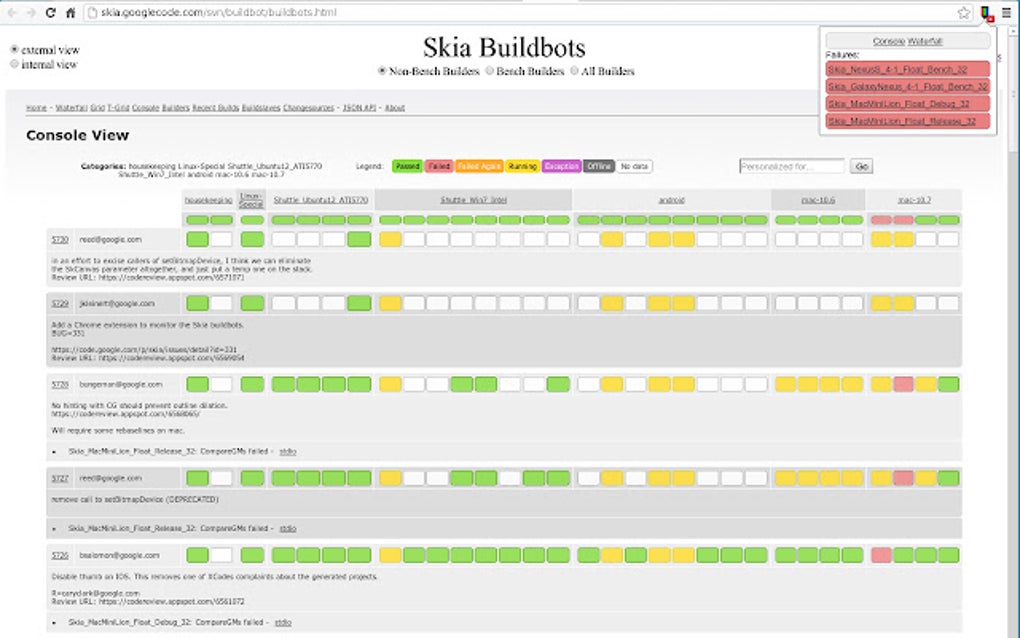Image resolution: width=1020 pixels, height=638 pixels.
Task: Click a yellow android build cell for revision 5729
Action: 610,303
